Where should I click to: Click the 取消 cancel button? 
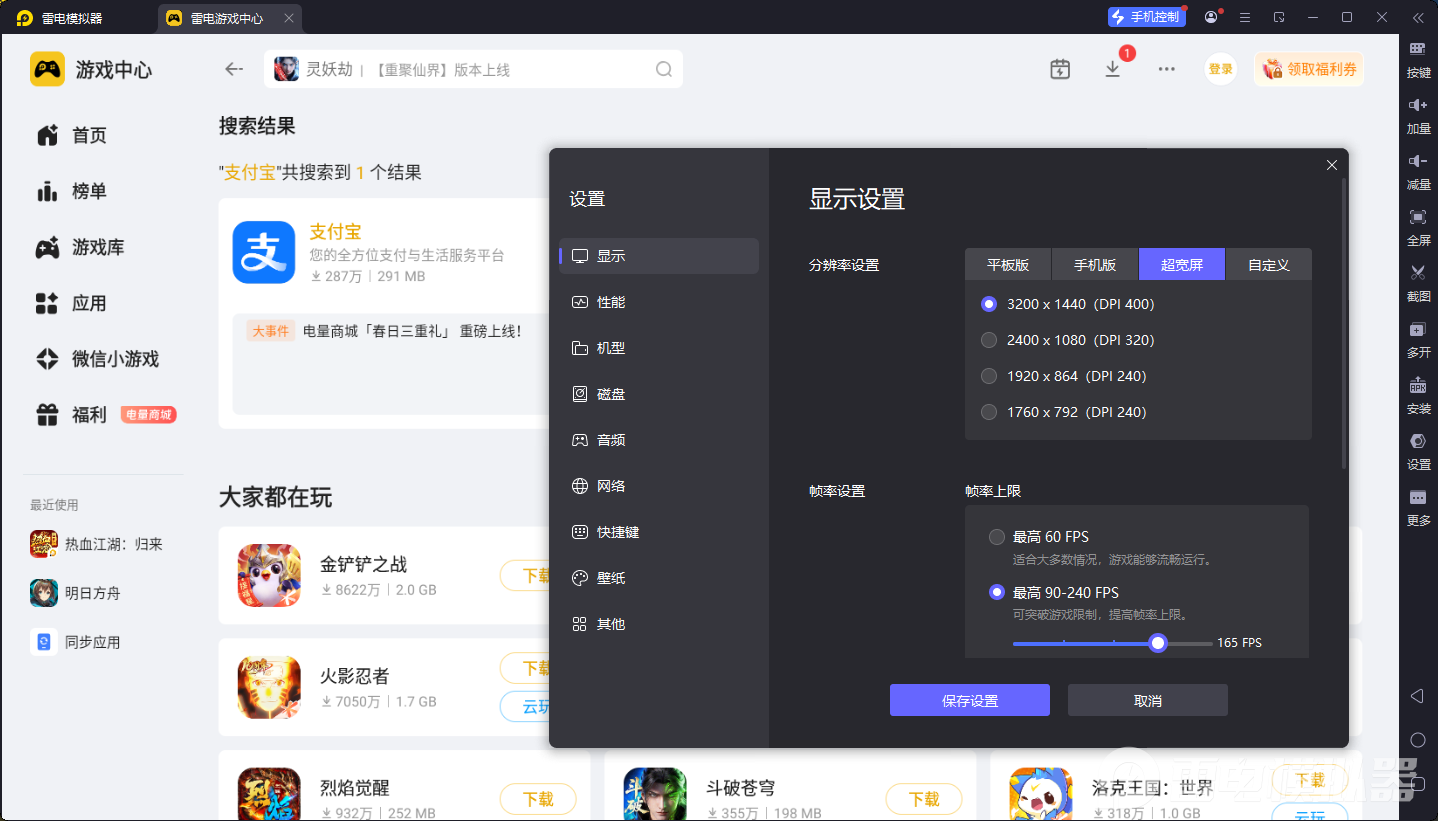pos(1147,700)
